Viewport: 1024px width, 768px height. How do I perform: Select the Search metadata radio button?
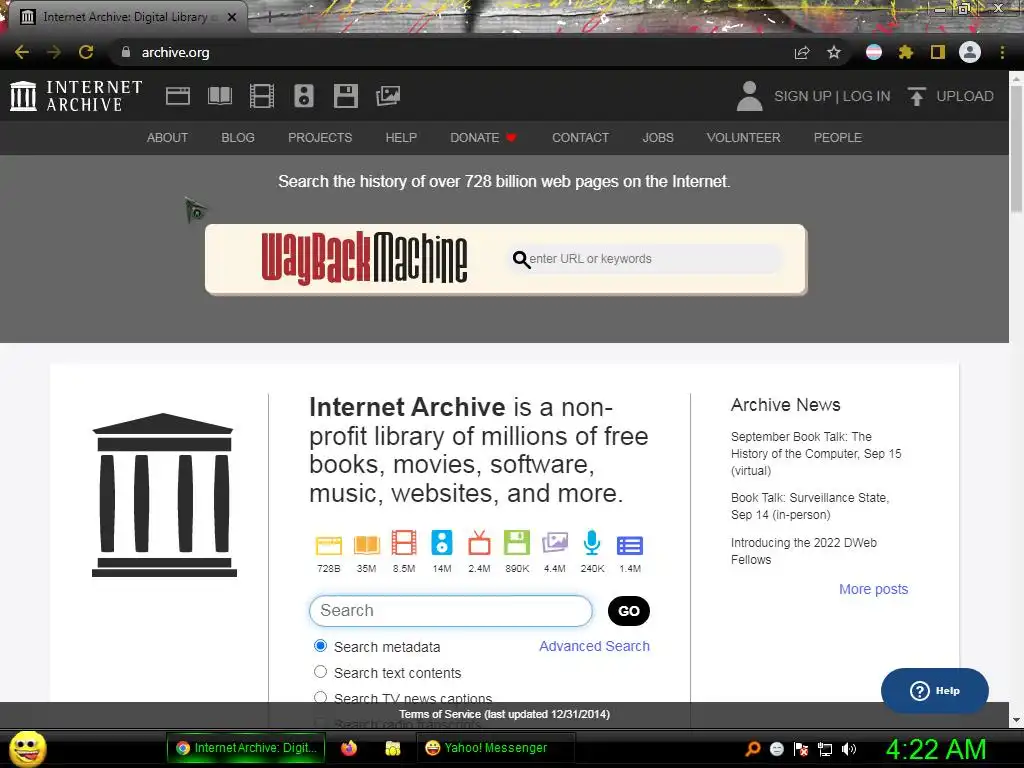pos(320,646)
